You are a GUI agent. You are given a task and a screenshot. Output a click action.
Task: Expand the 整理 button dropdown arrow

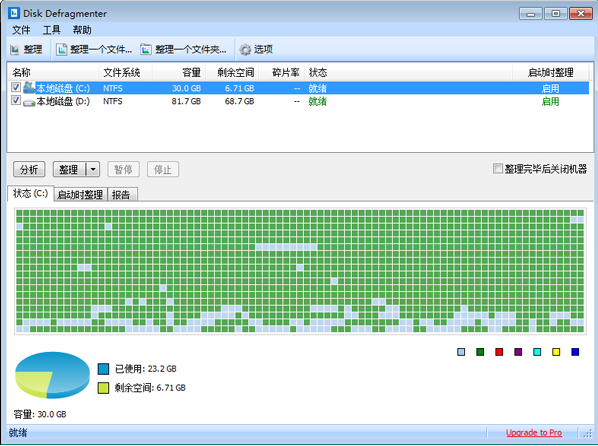coord(93,169)
